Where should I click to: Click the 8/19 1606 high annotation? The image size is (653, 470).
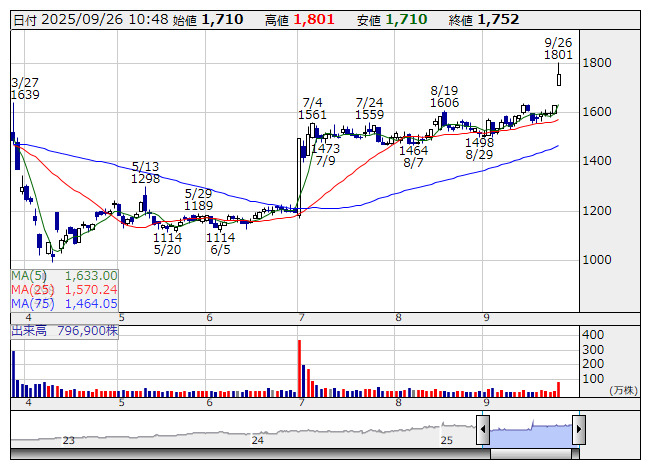tap(444, 96)
